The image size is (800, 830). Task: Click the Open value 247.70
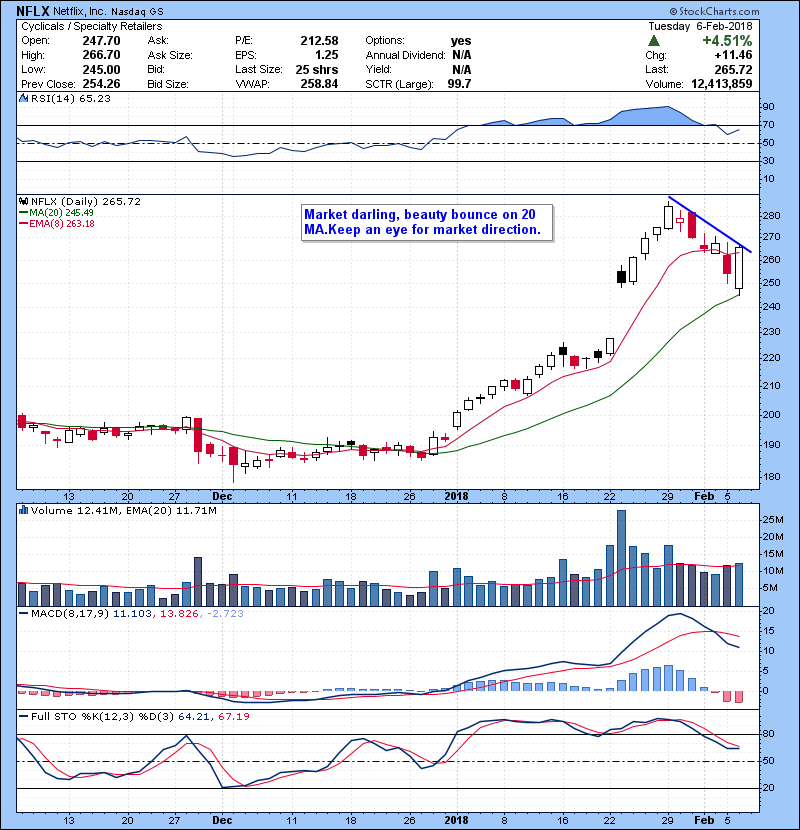click(101, 41)
